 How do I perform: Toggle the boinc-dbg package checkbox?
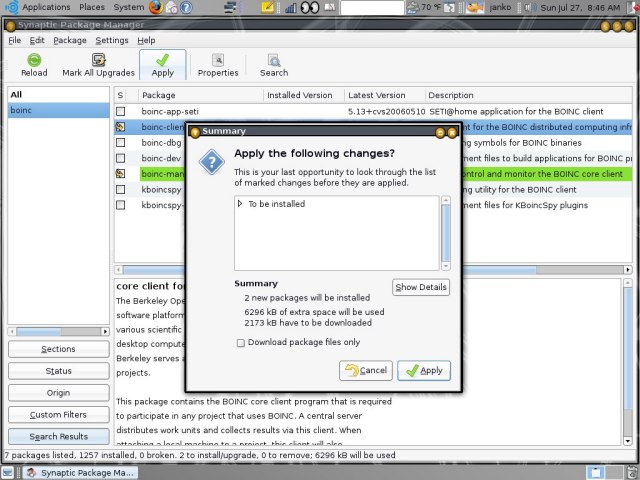point(120,142)
